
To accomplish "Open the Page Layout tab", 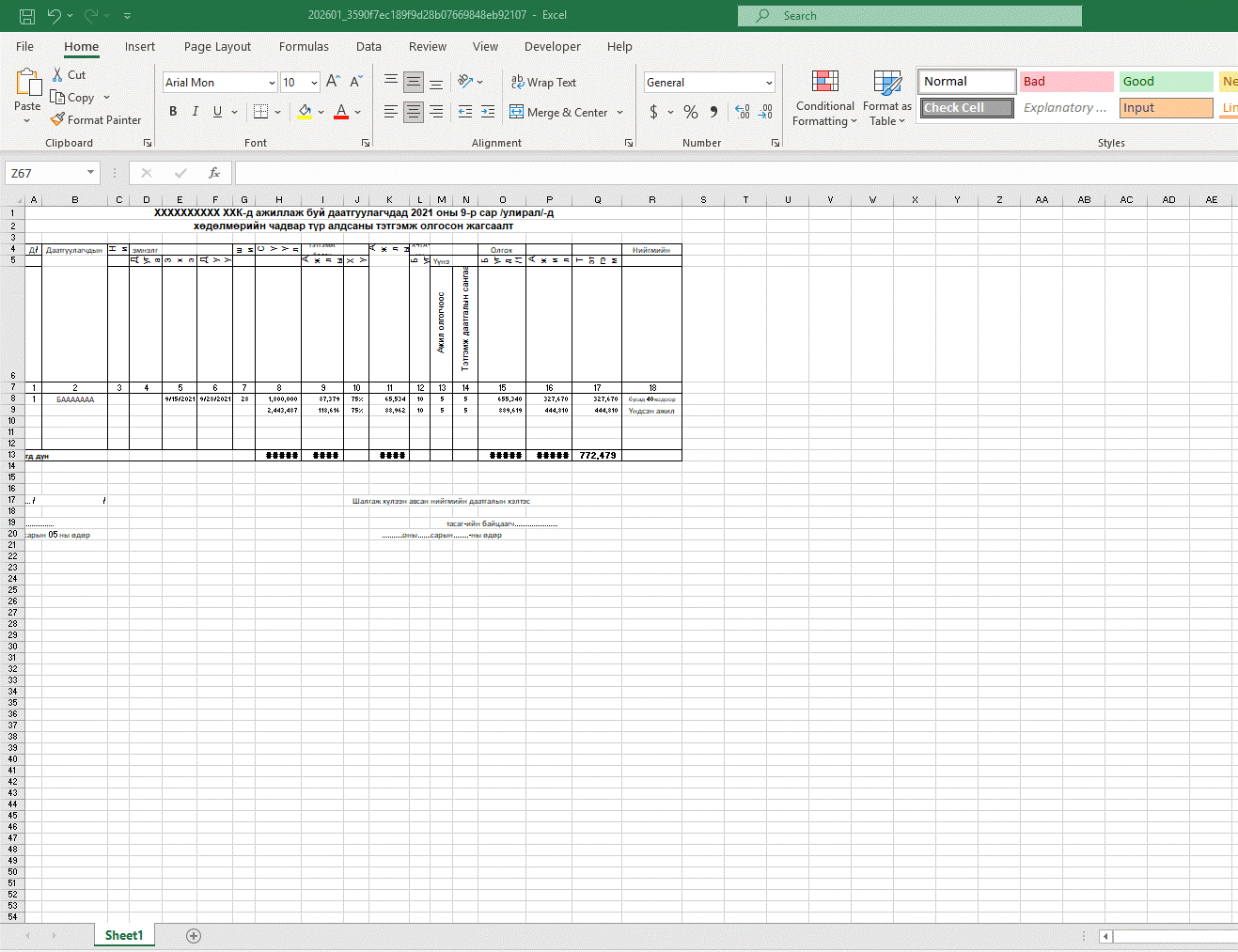I will 217,46.
